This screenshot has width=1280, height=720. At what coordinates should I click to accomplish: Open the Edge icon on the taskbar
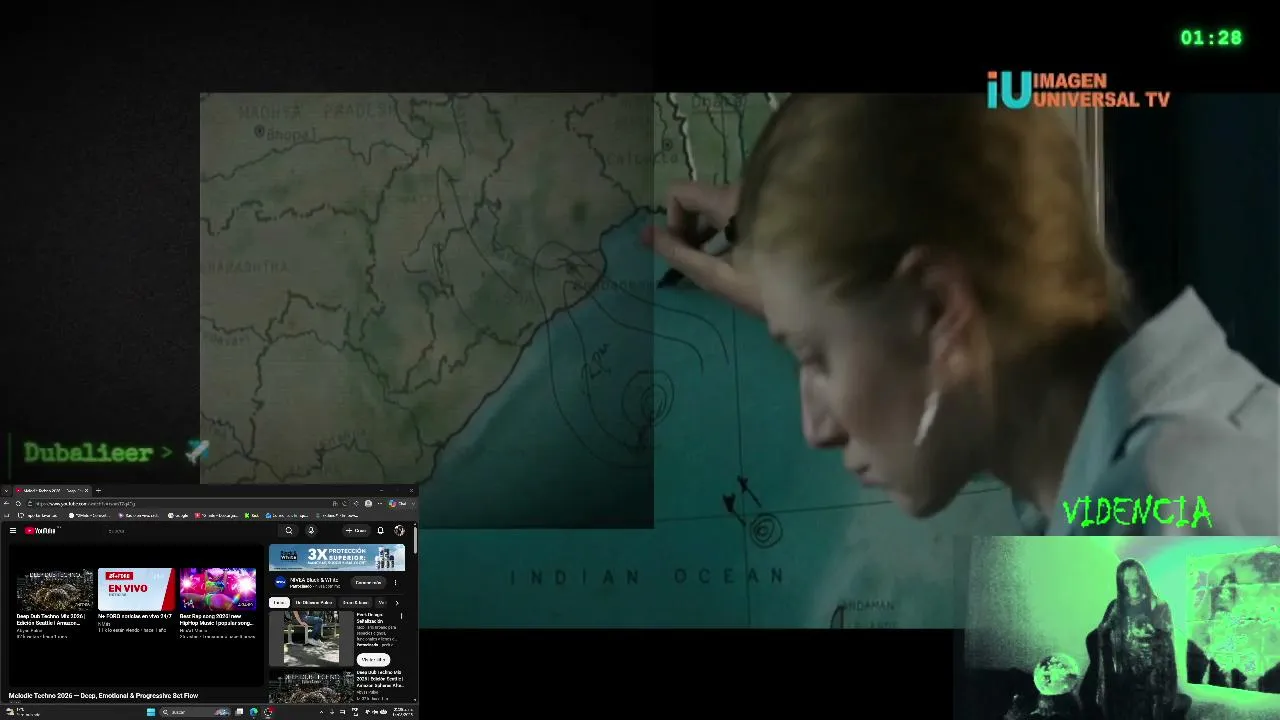pos(253,712)
